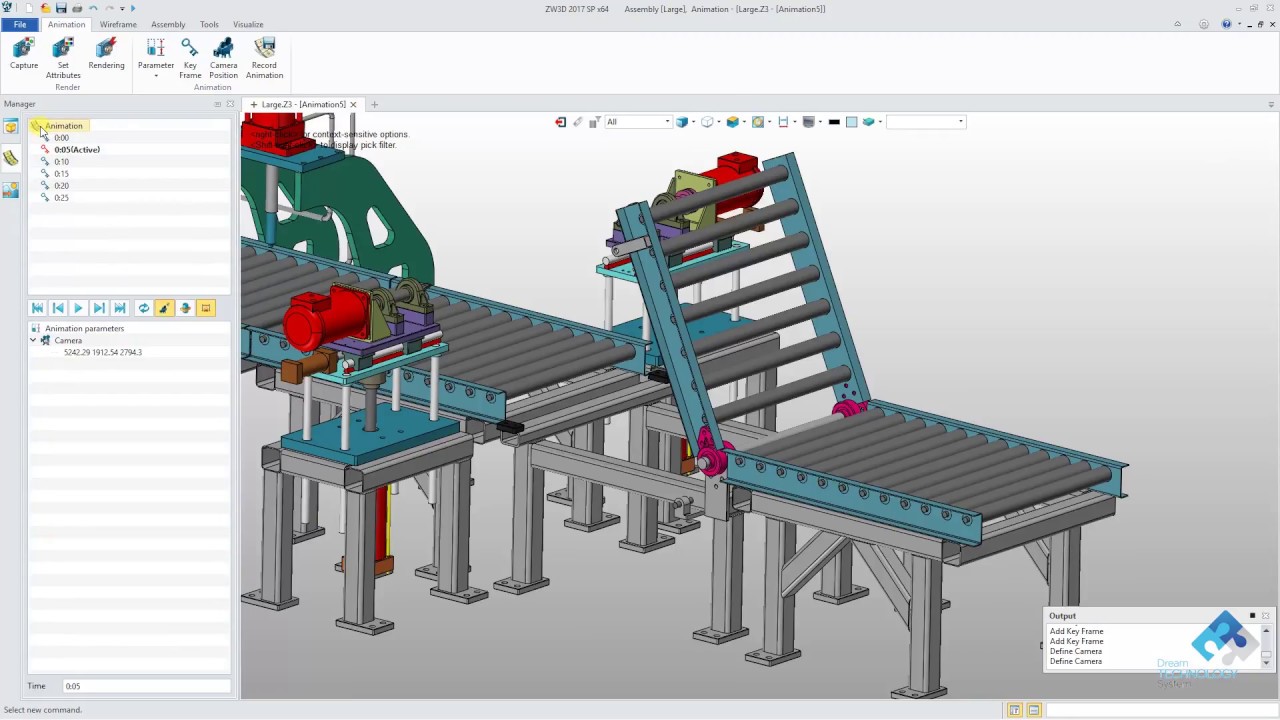Open Set Attributes in the Render group

click(x=63, y=58)
